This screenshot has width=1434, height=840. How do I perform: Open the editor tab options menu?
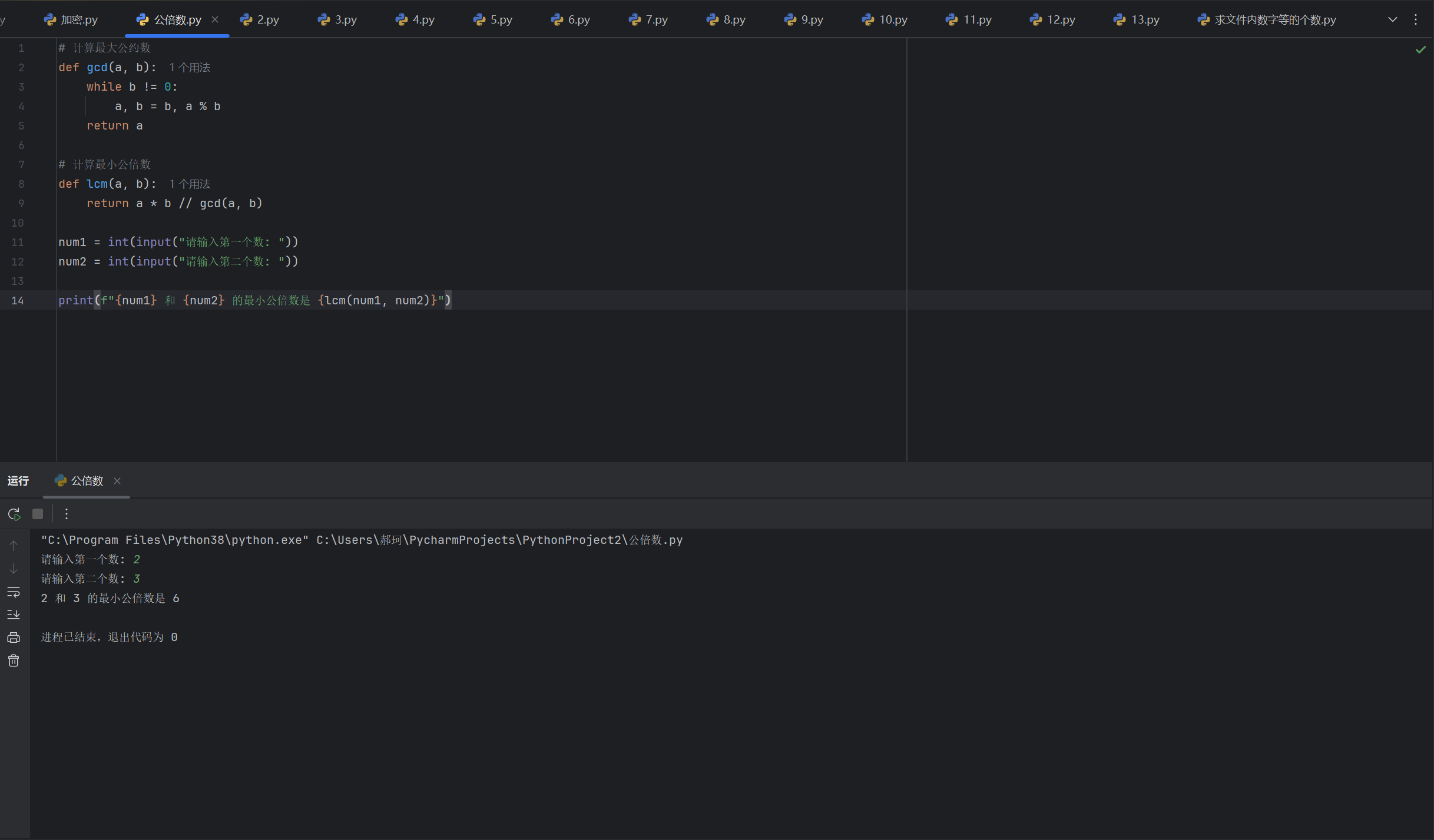pyautogui.click(x=1416, y=19)
